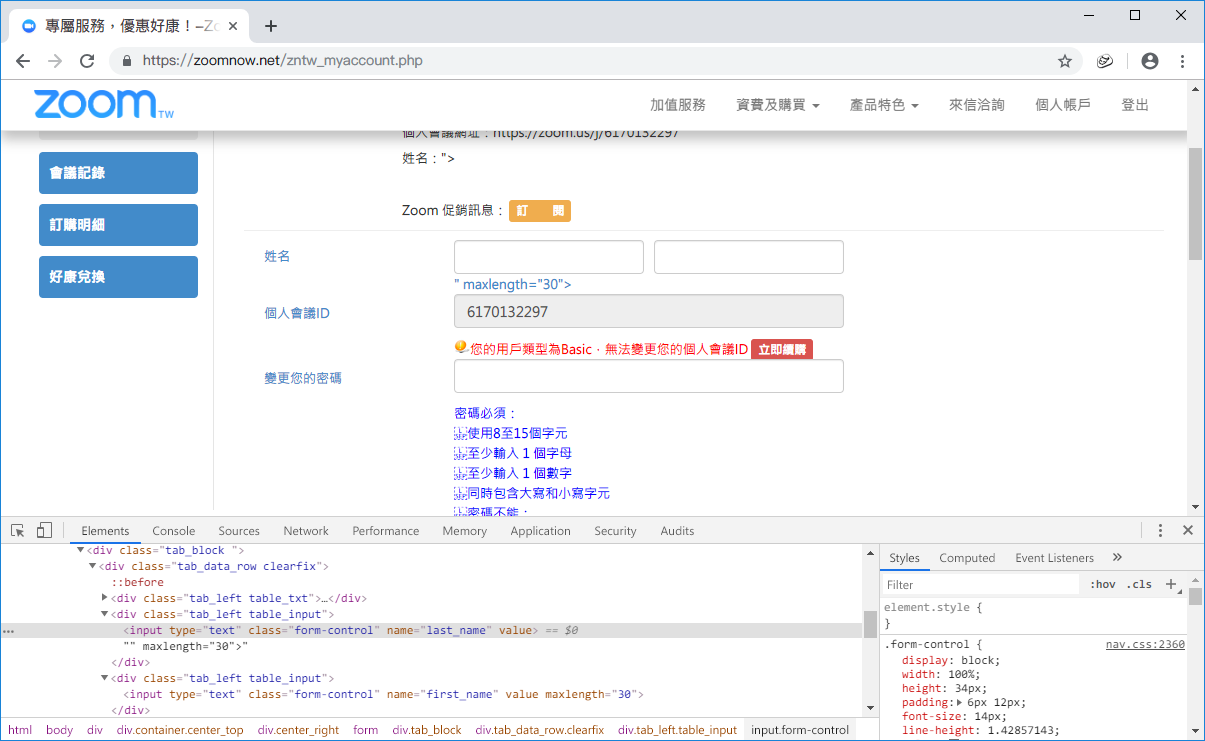Image resolution: width=1205 pixels, height=741 pixels.
Task: Reload the current page
Action: point(87,61)
